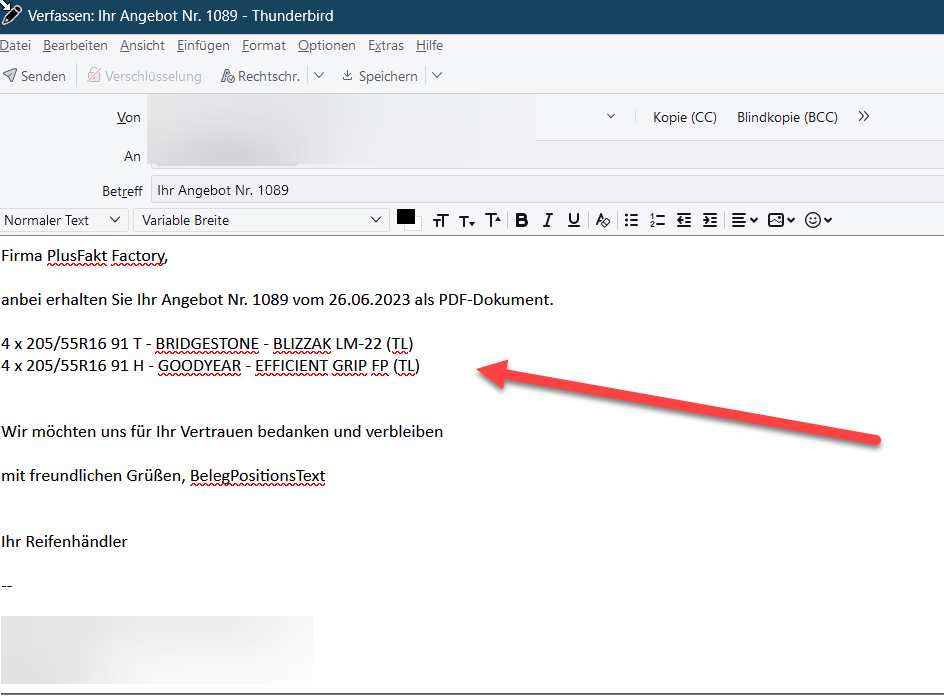Open the text alignment dropdown

[744, 220]
